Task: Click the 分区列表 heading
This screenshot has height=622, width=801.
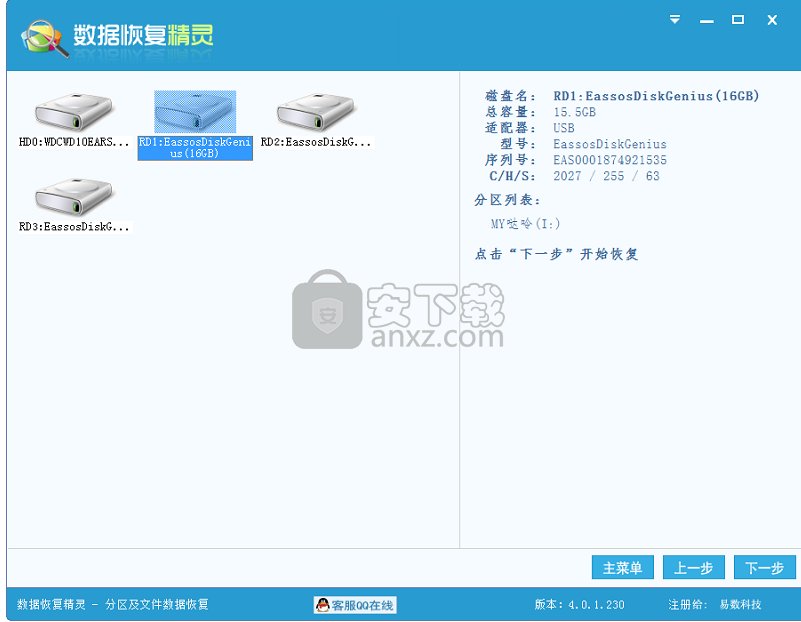Action: [x=507, y=200]
